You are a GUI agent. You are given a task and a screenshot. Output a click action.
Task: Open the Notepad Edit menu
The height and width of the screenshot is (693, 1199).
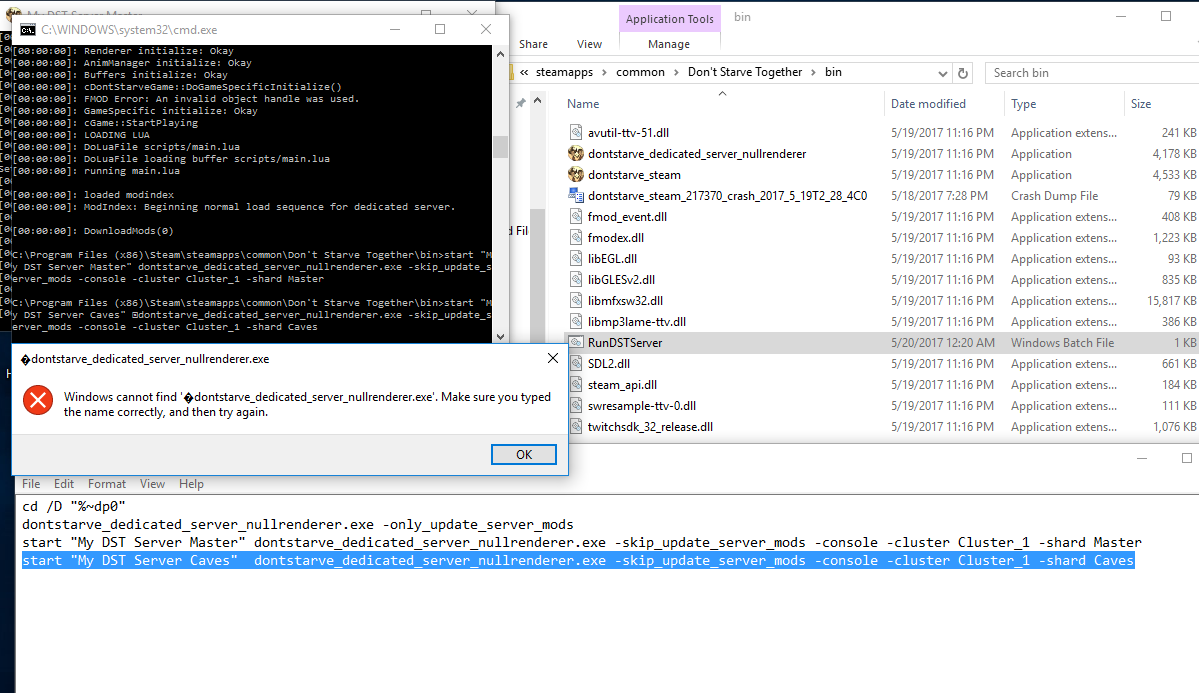pos(64,484)
